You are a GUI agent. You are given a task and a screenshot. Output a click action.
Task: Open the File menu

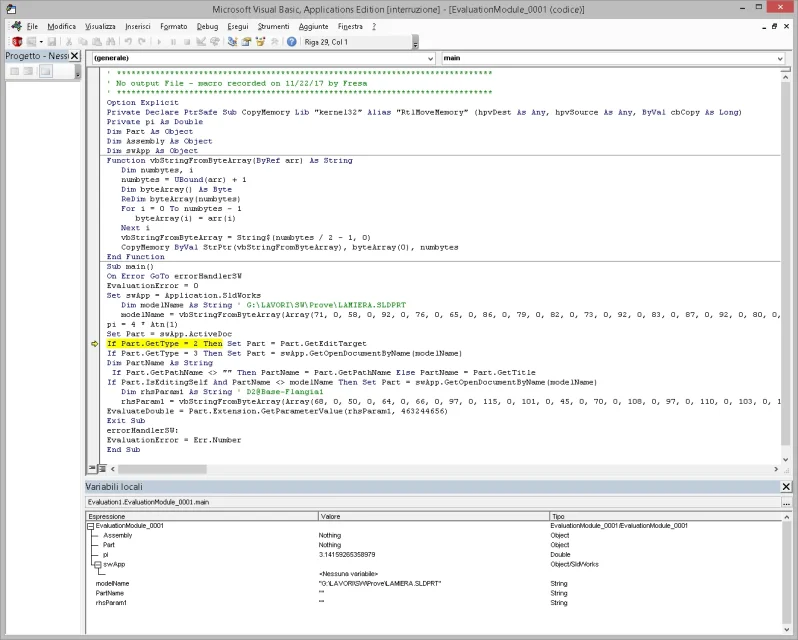[x=33, y=26]
